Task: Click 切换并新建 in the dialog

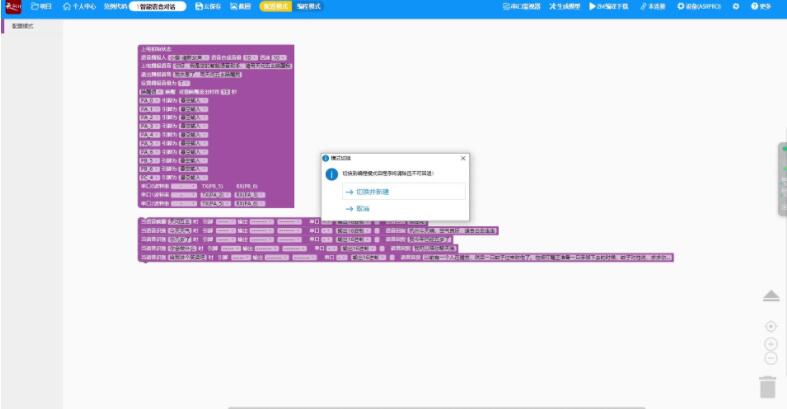Action: pyautogui.click(x=404, y=192)
